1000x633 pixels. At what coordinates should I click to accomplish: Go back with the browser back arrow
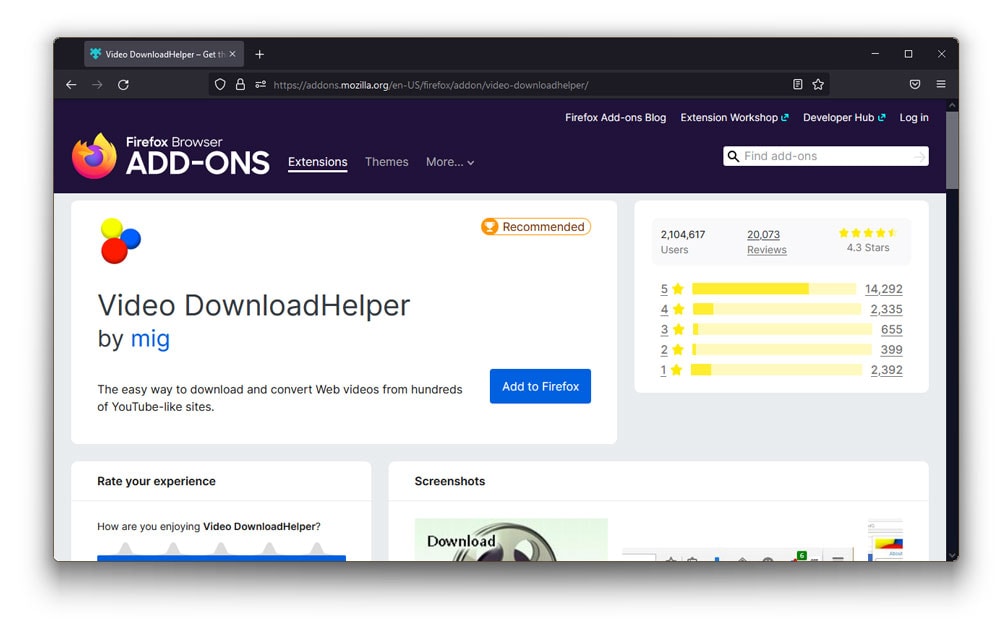click(71, 85)
